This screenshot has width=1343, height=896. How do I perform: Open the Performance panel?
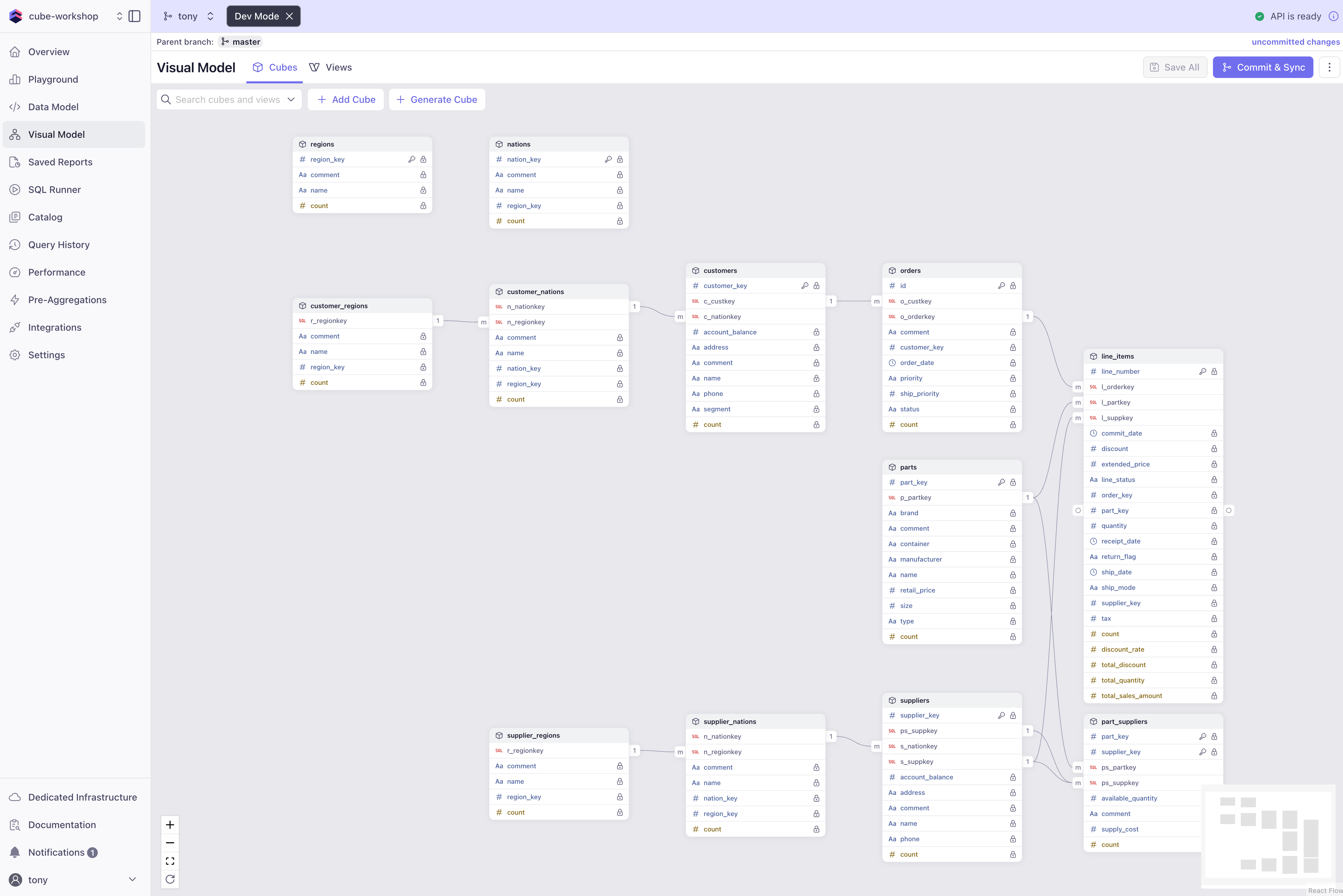(56, 272)
